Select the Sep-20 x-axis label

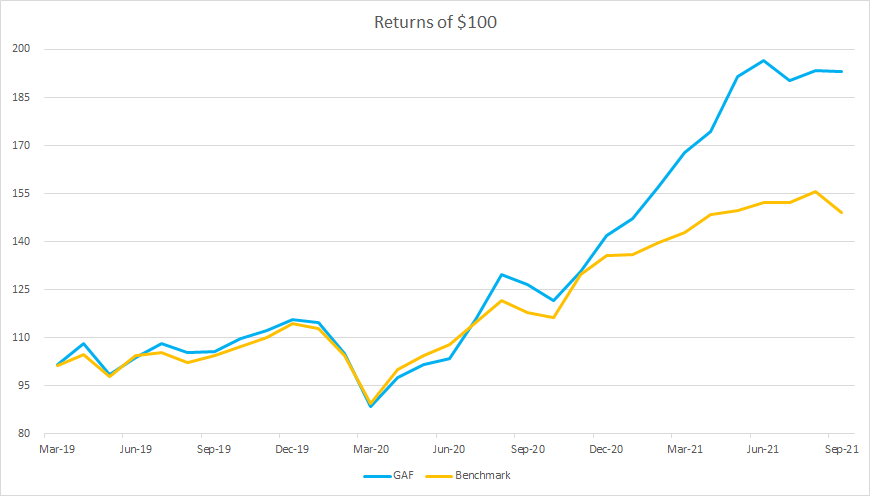click(527, 449)
